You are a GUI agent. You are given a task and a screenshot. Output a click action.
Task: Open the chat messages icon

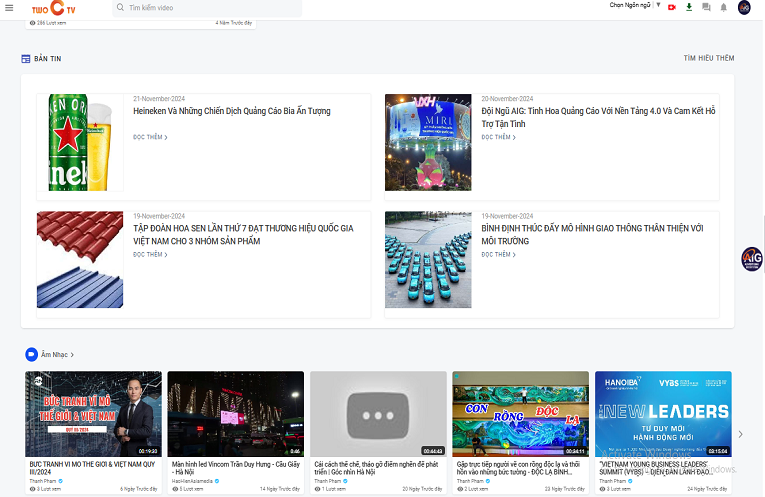(706, 8)
